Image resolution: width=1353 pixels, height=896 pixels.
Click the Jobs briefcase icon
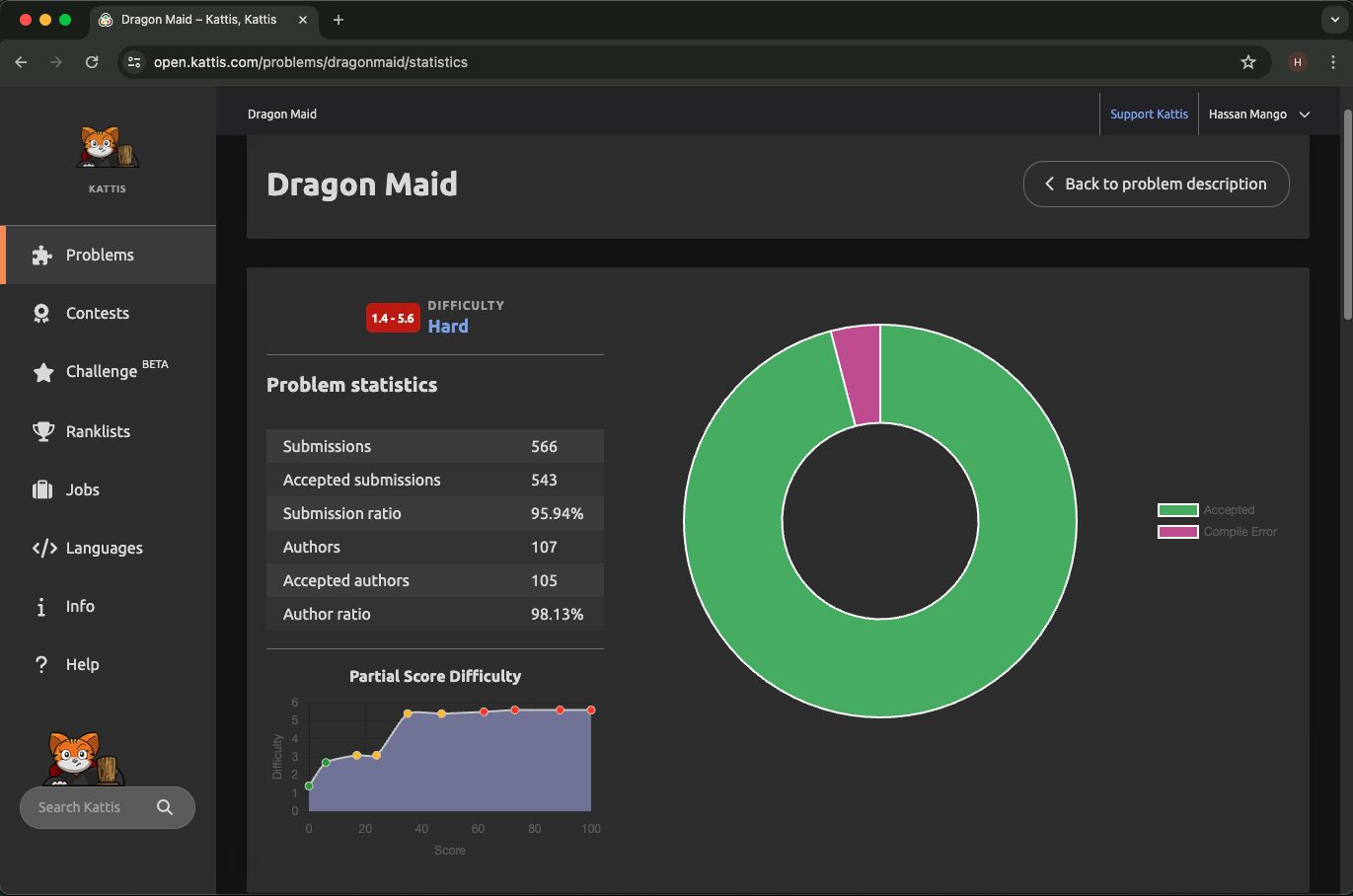pyautogui.click(x=42, y=489)
